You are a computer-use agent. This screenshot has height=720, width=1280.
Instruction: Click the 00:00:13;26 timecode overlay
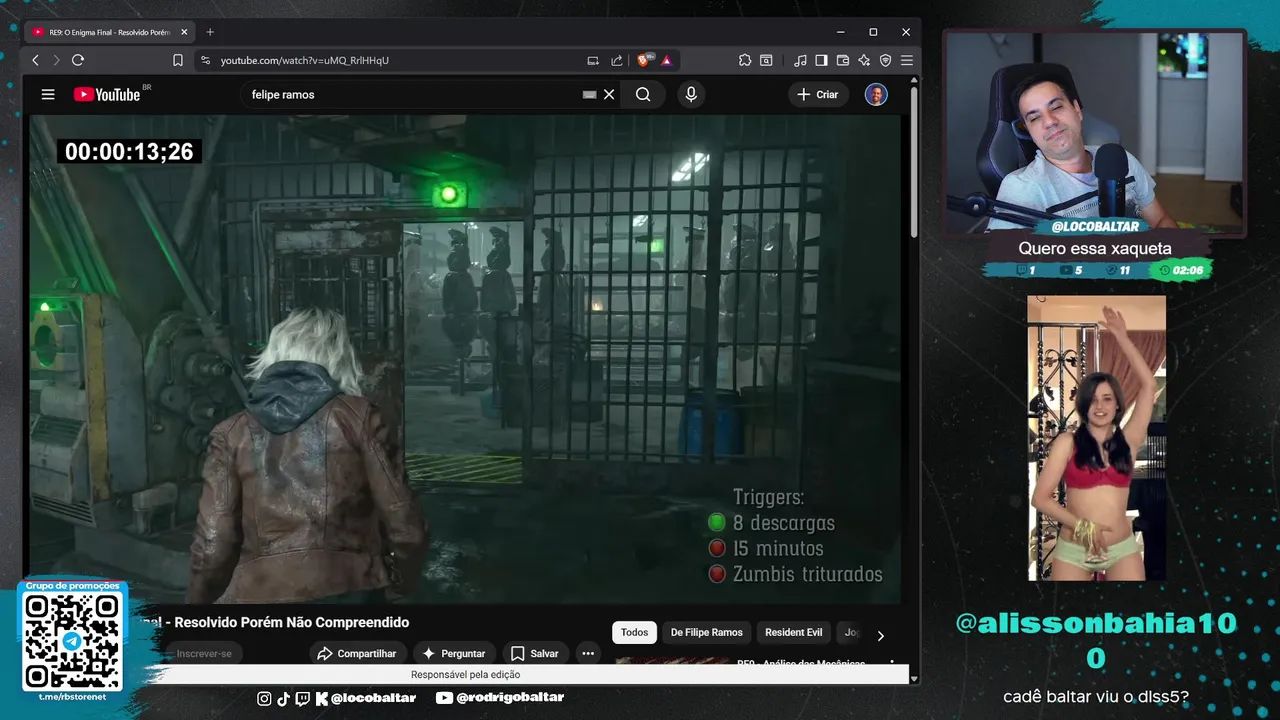tap(129, 151)
